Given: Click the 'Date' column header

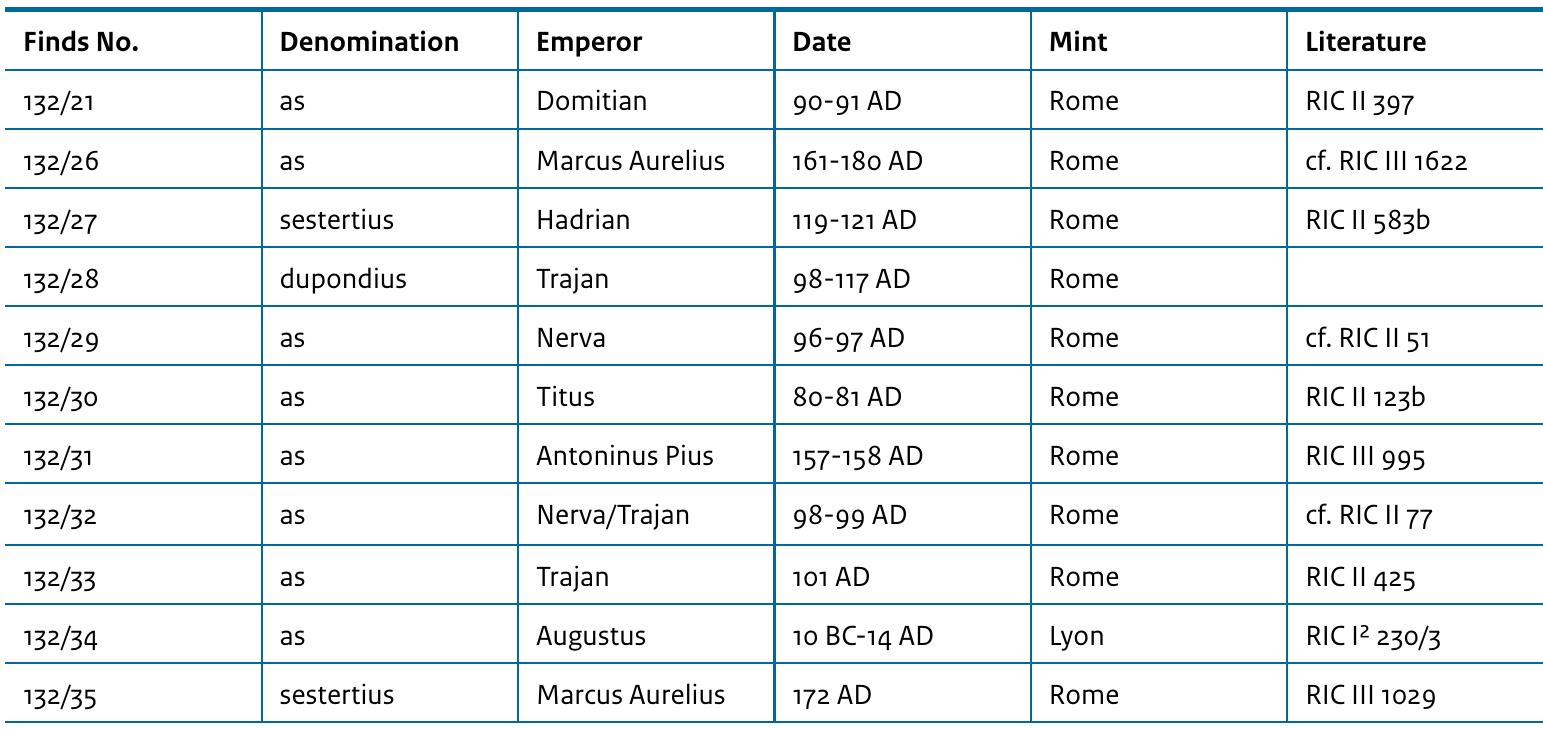Looking at the screenshot, I should click(822, 42).
